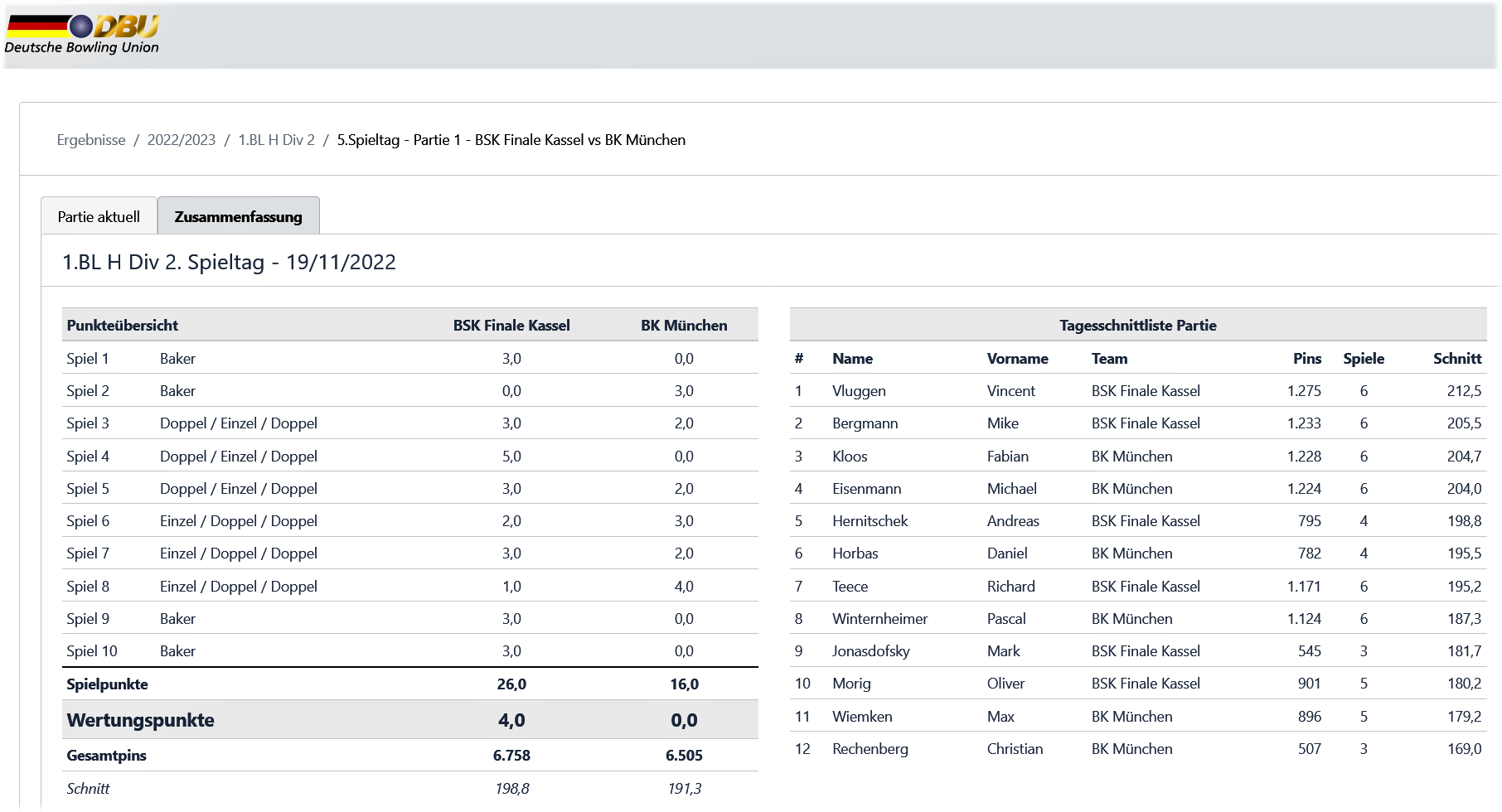Select player name Rechenberg
Image resolution: width=1502 pixels, height=812 pixels.
(x=870, y=749)
